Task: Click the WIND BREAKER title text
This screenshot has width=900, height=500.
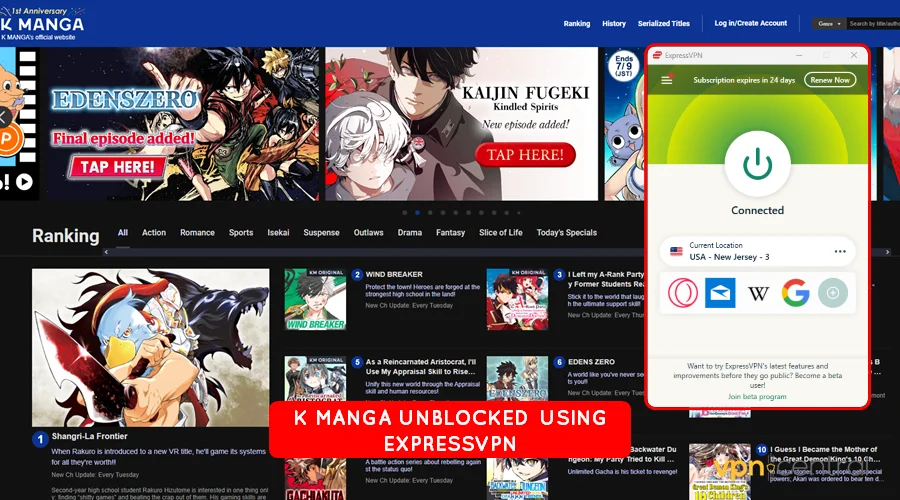Action: (x=394, y=274)
